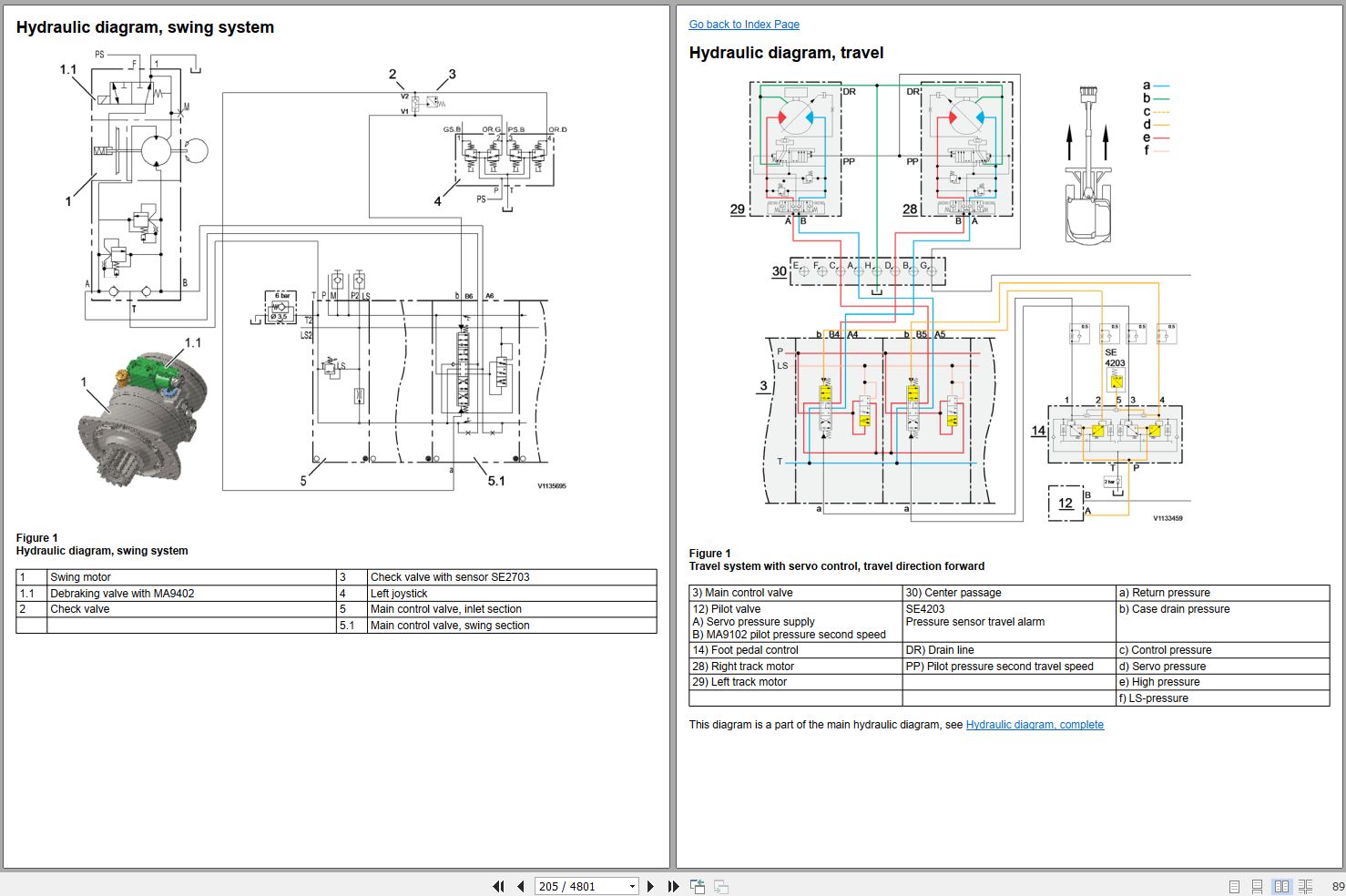Click the previous view navigation icon

[x=698, y=886]
